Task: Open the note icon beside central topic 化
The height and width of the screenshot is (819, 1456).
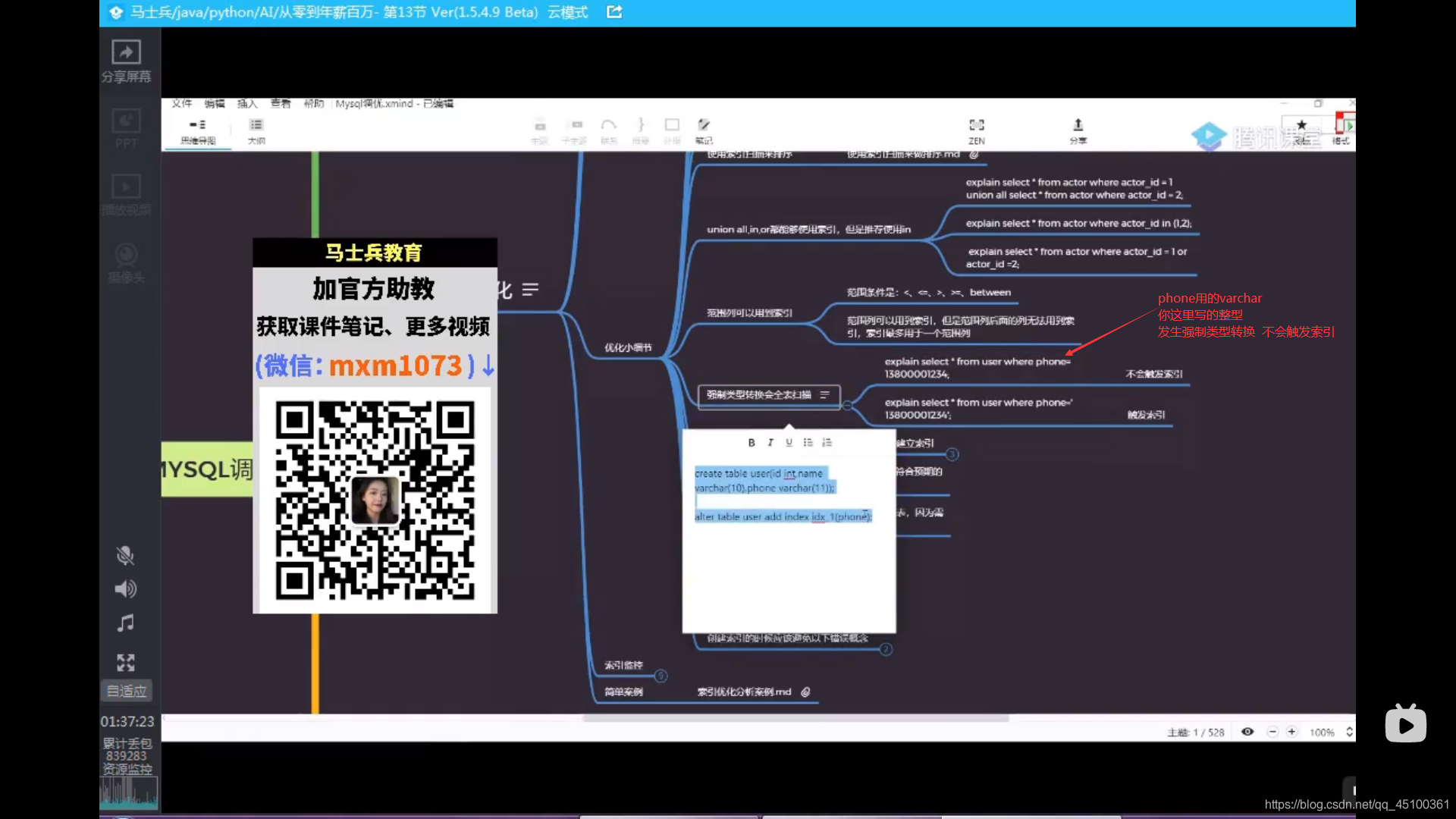Action: pos(530,290)
